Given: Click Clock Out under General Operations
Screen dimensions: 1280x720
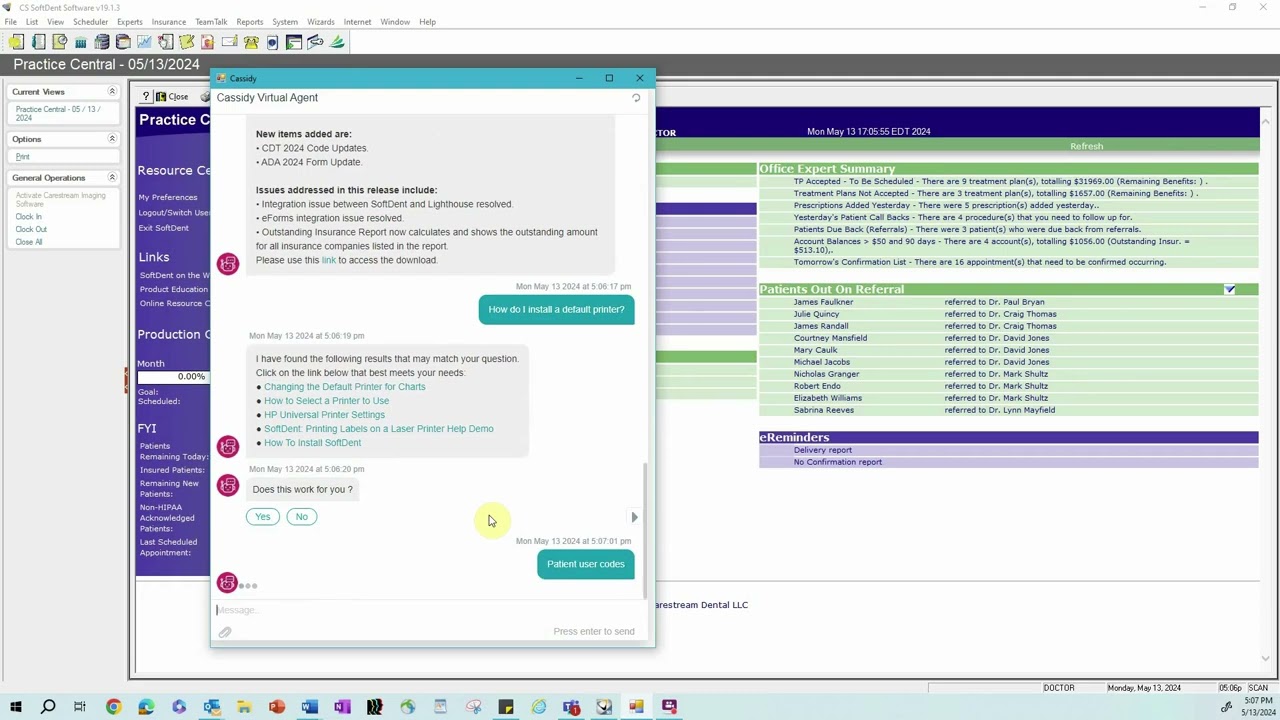Looking at the screenshot, I should click(x=31, y=229).
